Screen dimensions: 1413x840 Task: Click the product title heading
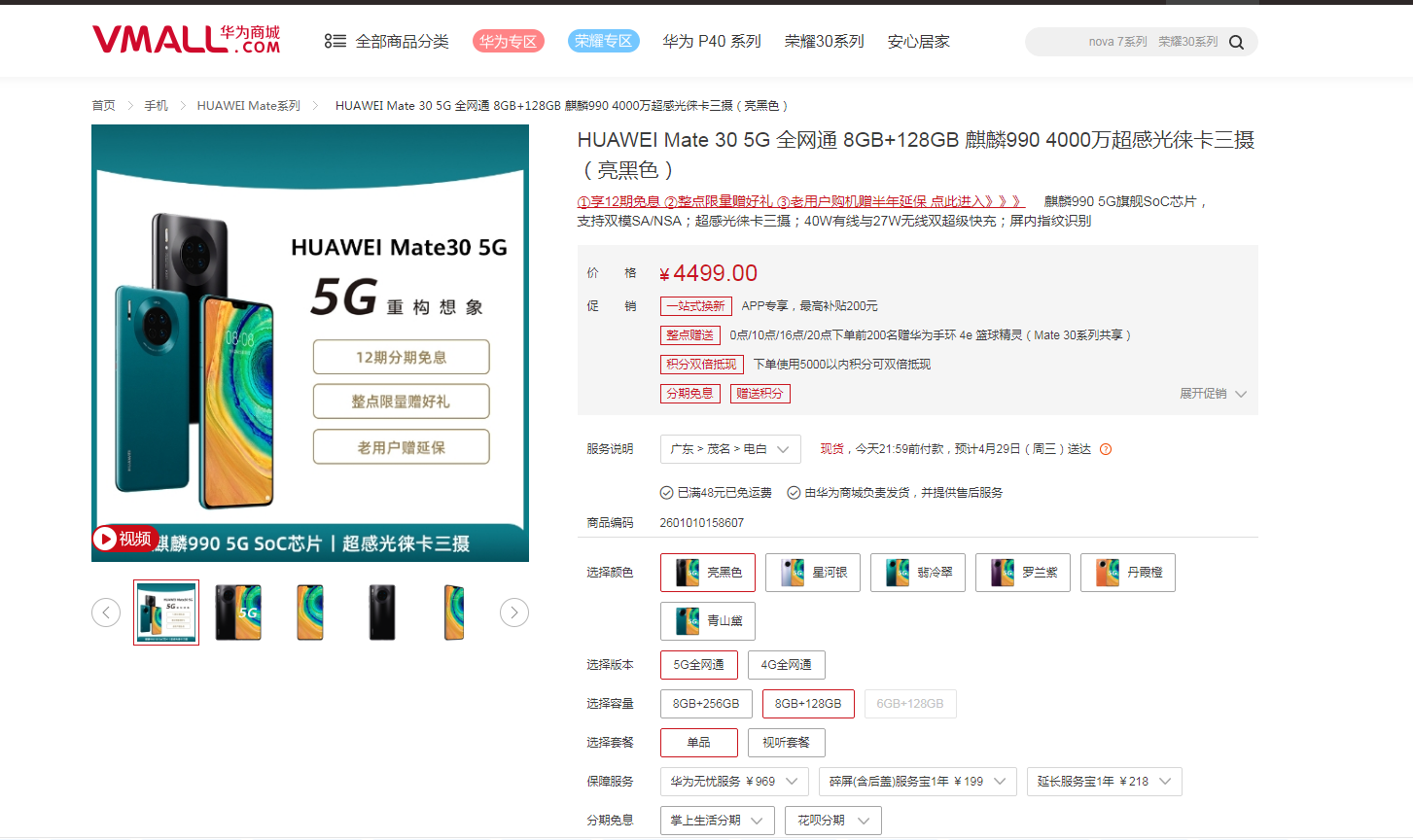tap(916, 155)
